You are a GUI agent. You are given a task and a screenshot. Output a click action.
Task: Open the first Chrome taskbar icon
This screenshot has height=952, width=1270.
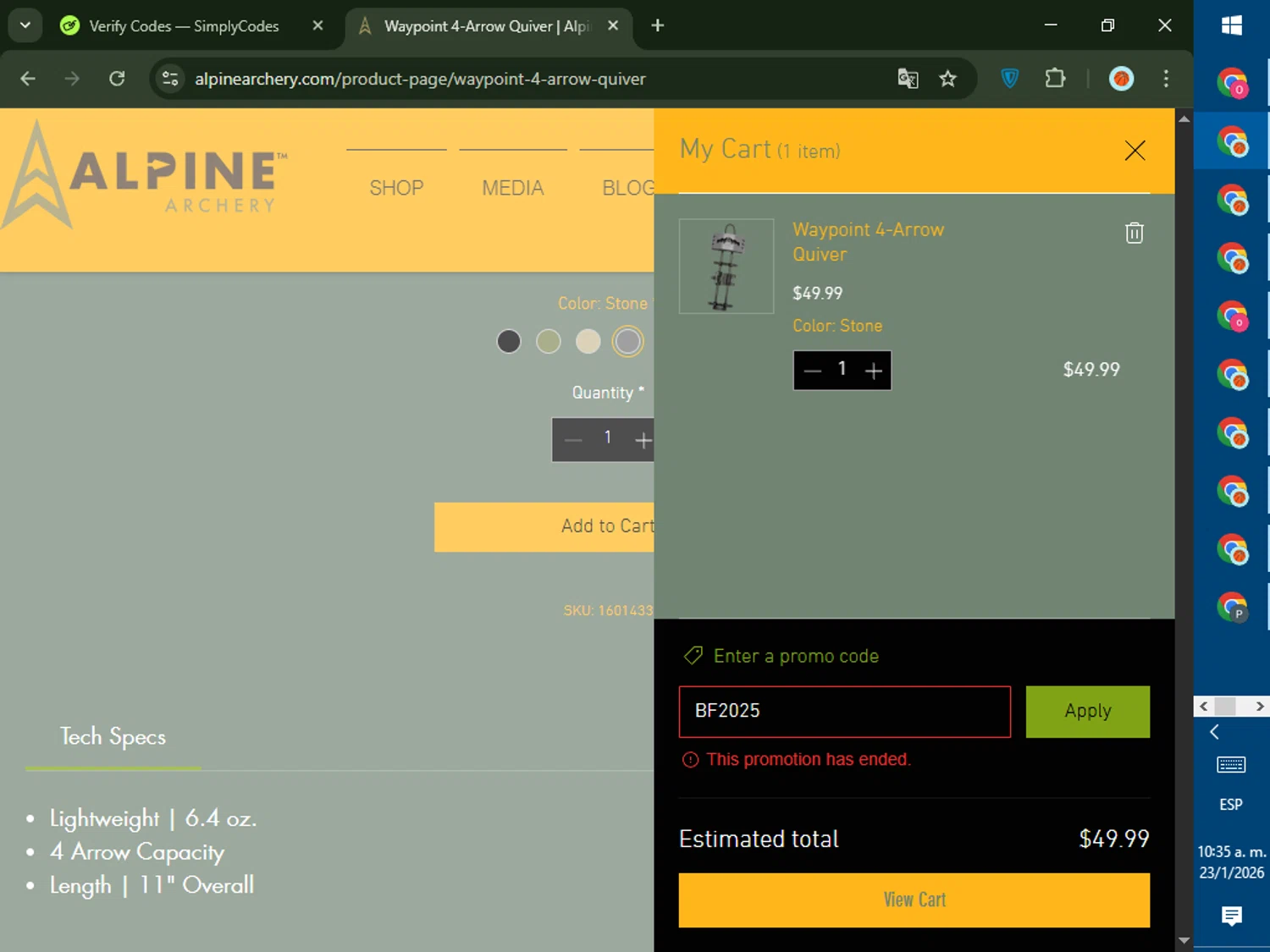pyautogui.click(x=1232, y=84)
